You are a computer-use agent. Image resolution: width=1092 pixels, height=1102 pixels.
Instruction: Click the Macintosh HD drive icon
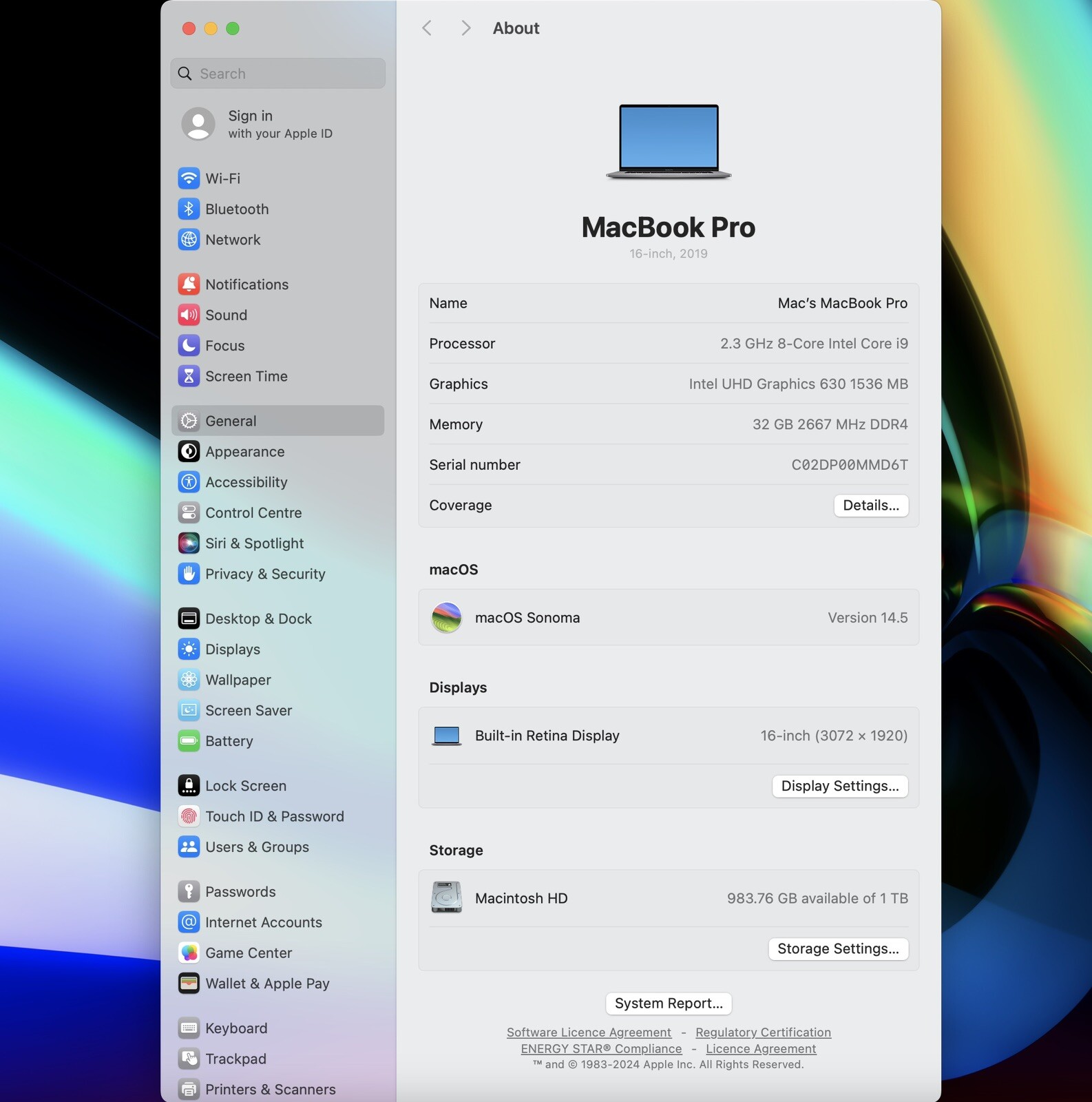point(446,897)
